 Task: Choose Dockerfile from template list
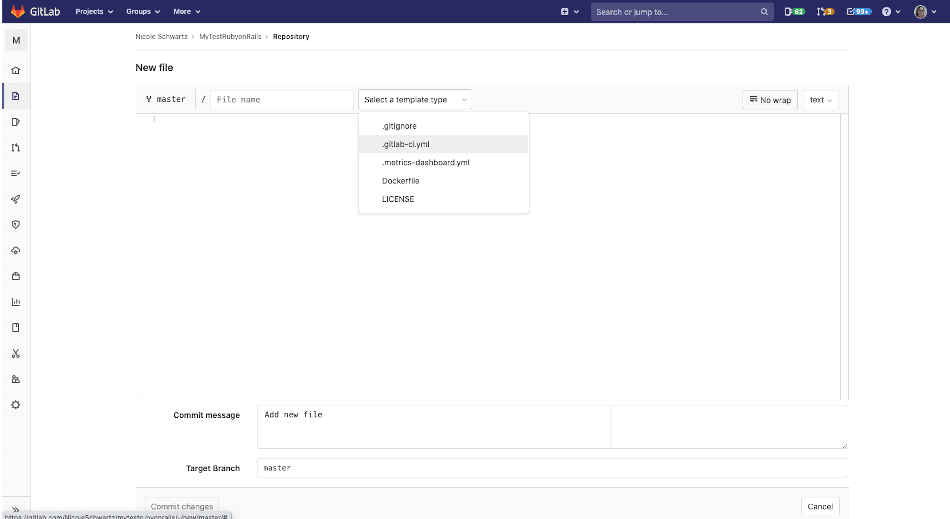pyautogui.click(x=400, y=181)
